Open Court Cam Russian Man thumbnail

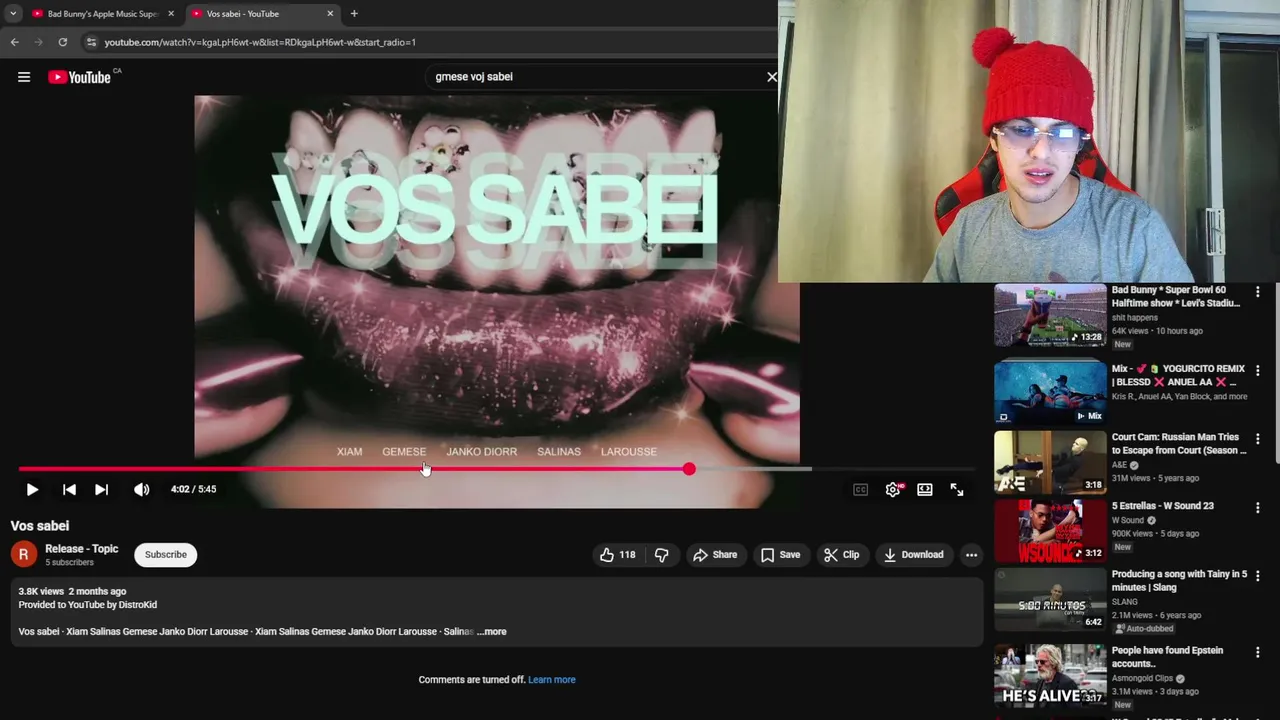[1050, 462]
